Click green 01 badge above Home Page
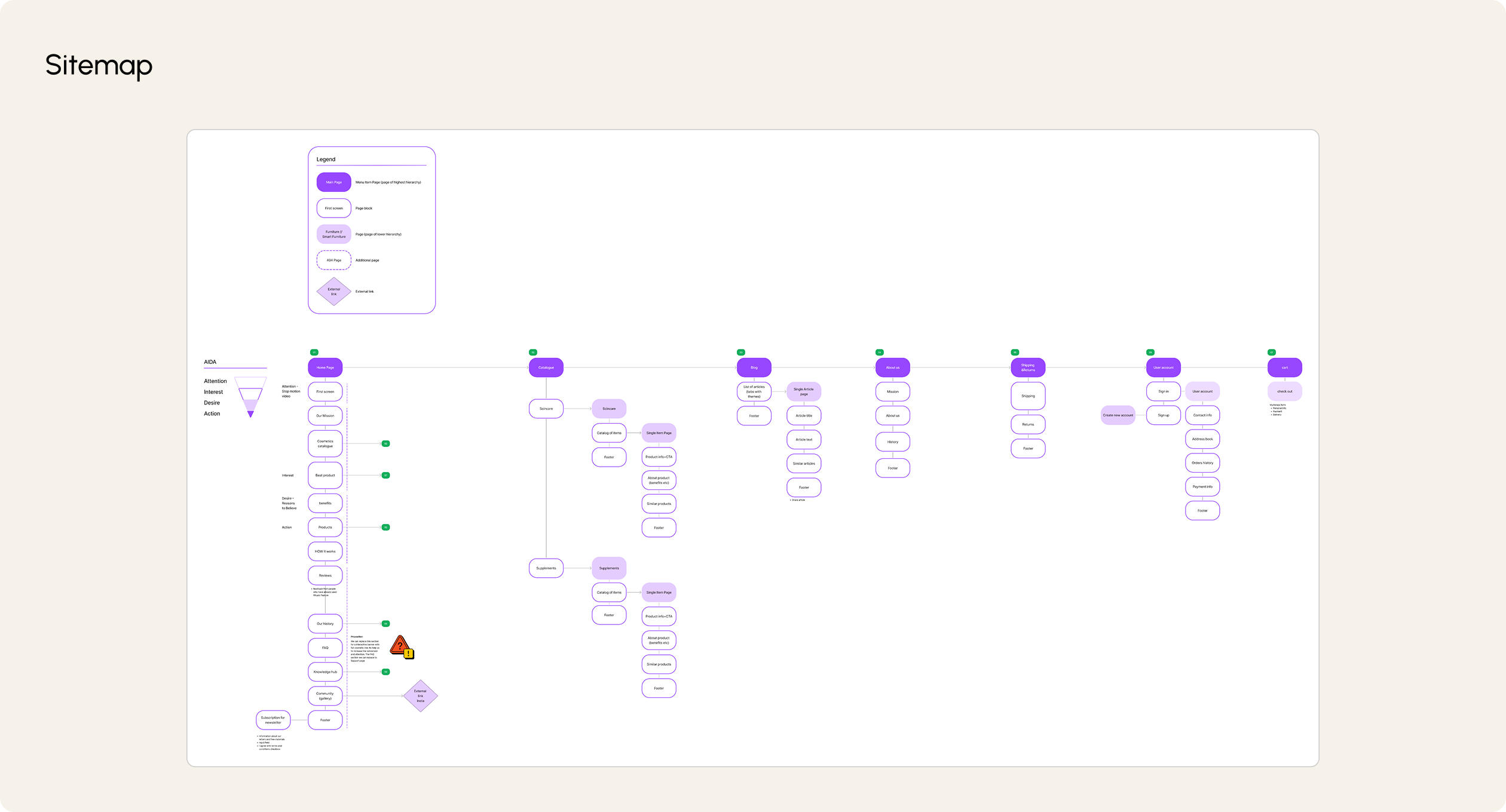This screenshot has height=812, width=1506. tap(314, 353)
